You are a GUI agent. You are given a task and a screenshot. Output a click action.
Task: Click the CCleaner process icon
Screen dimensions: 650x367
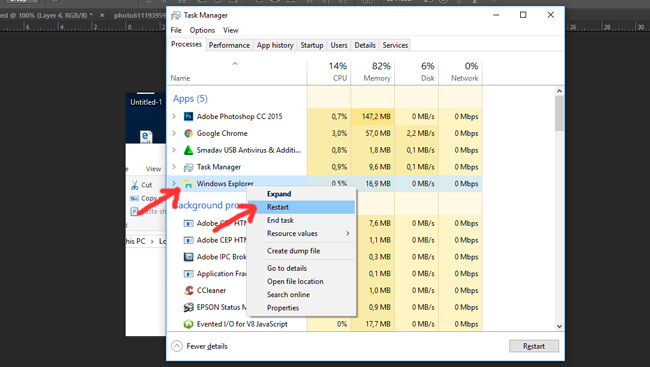point(189,290)
